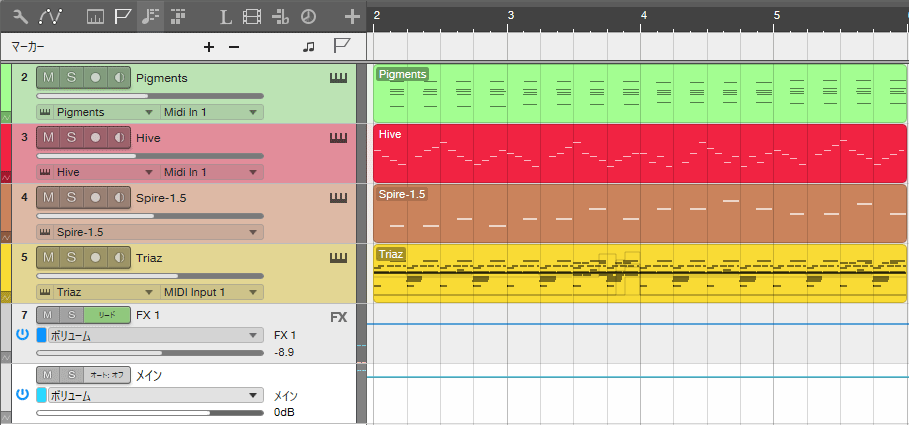Open the ruler track clock icon
The width and height of the screenshot is (909, 425).
(x=308, y=17)
